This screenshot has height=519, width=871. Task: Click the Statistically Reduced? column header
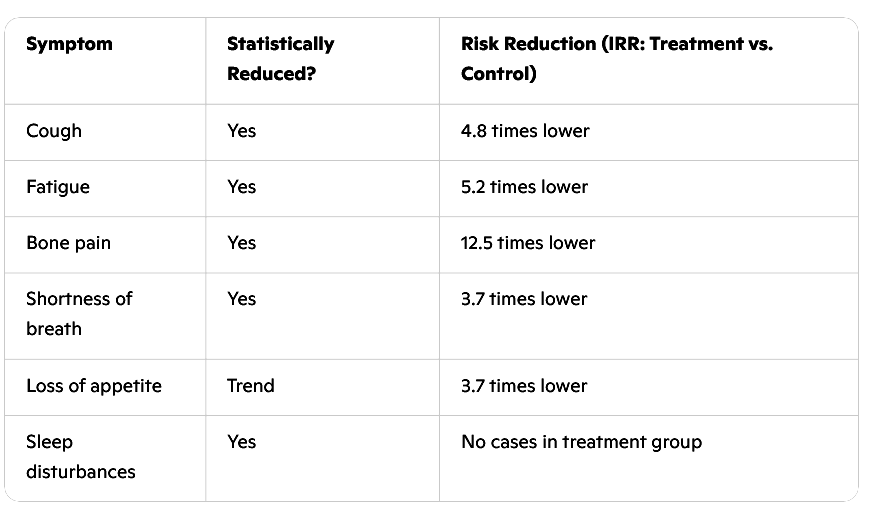click(x=280, y=59)
